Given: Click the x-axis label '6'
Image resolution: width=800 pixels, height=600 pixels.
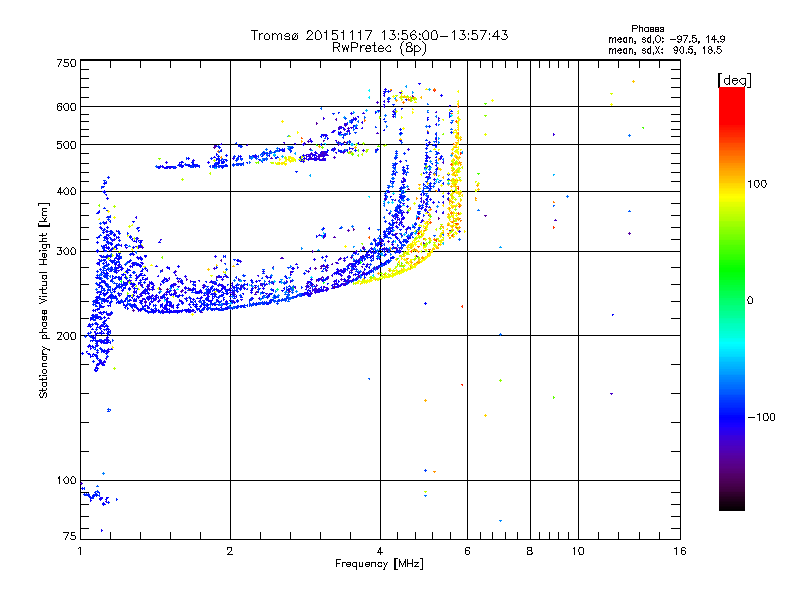Looking at the screenshot, I should click(467, 551).
